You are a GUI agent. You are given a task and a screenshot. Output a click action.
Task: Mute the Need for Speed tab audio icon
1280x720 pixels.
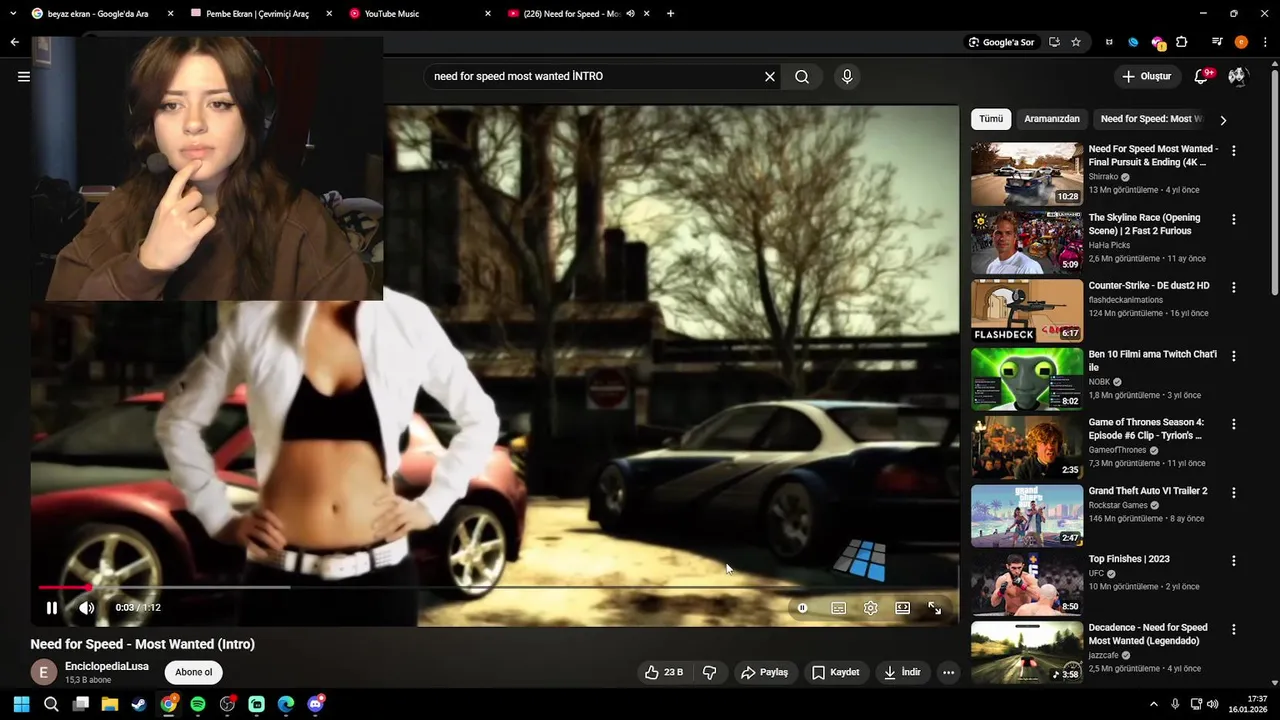click(631, 14)
